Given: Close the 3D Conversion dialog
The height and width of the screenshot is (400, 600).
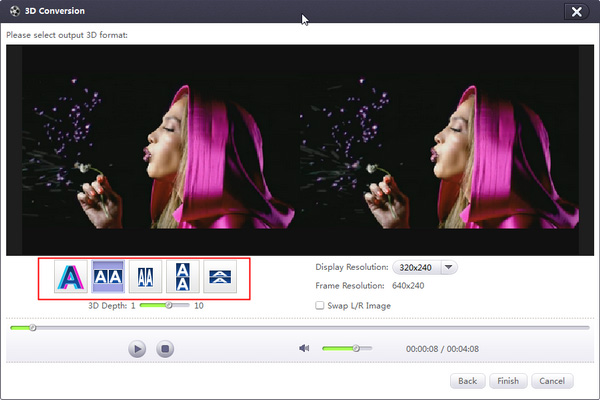Looking at the screenshot, I should click(574, 12).
